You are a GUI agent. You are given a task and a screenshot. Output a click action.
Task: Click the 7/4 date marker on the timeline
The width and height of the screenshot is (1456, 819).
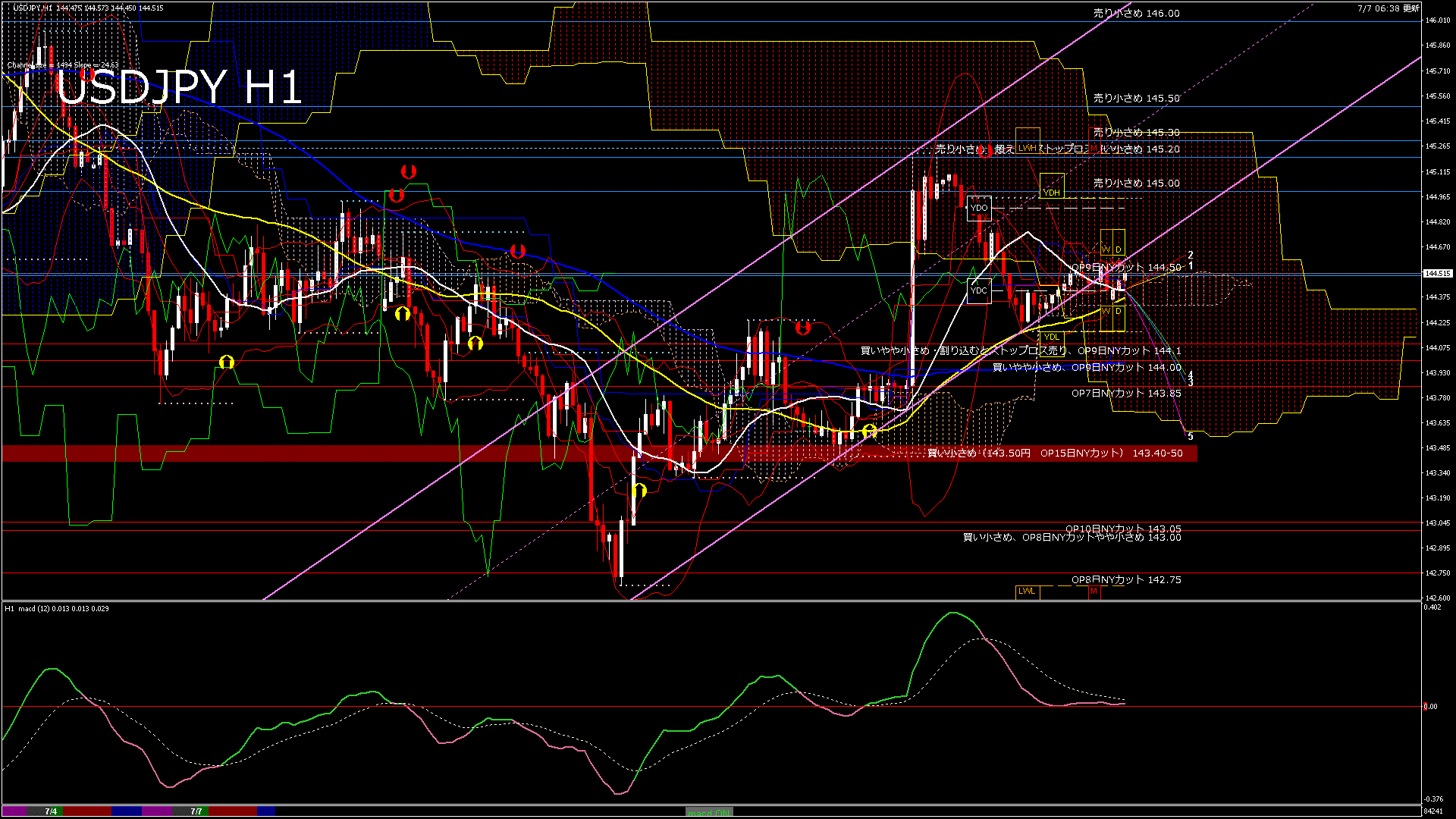(51, 811)
